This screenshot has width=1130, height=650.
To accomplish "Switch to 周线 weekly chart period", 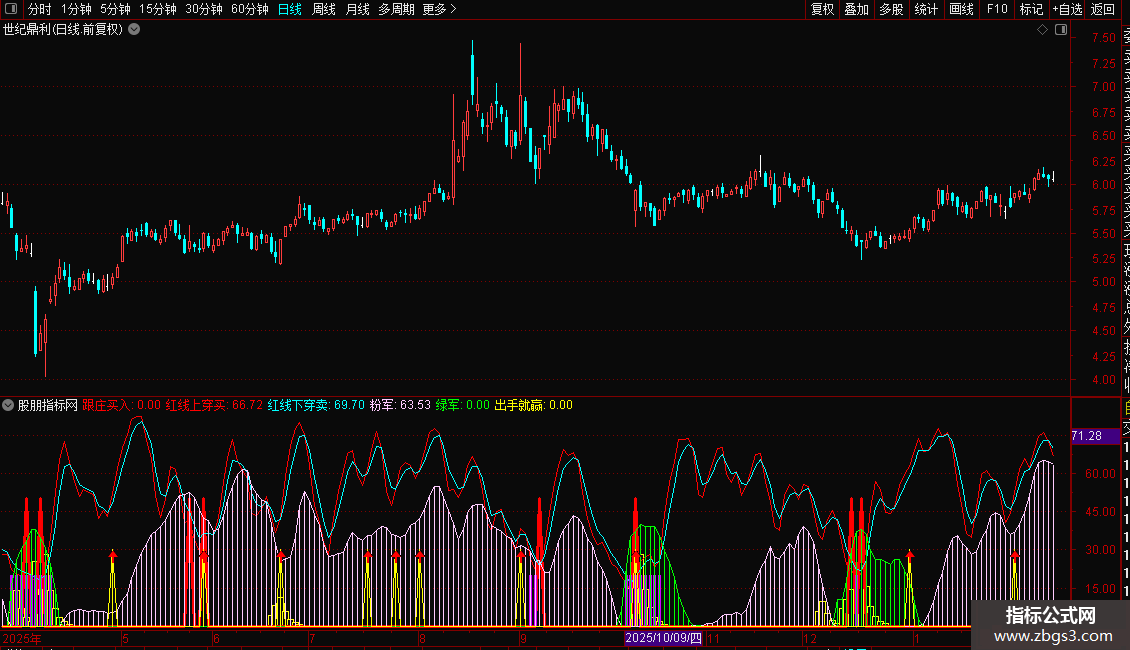I will pyautogui.click(x=324, y=9).
